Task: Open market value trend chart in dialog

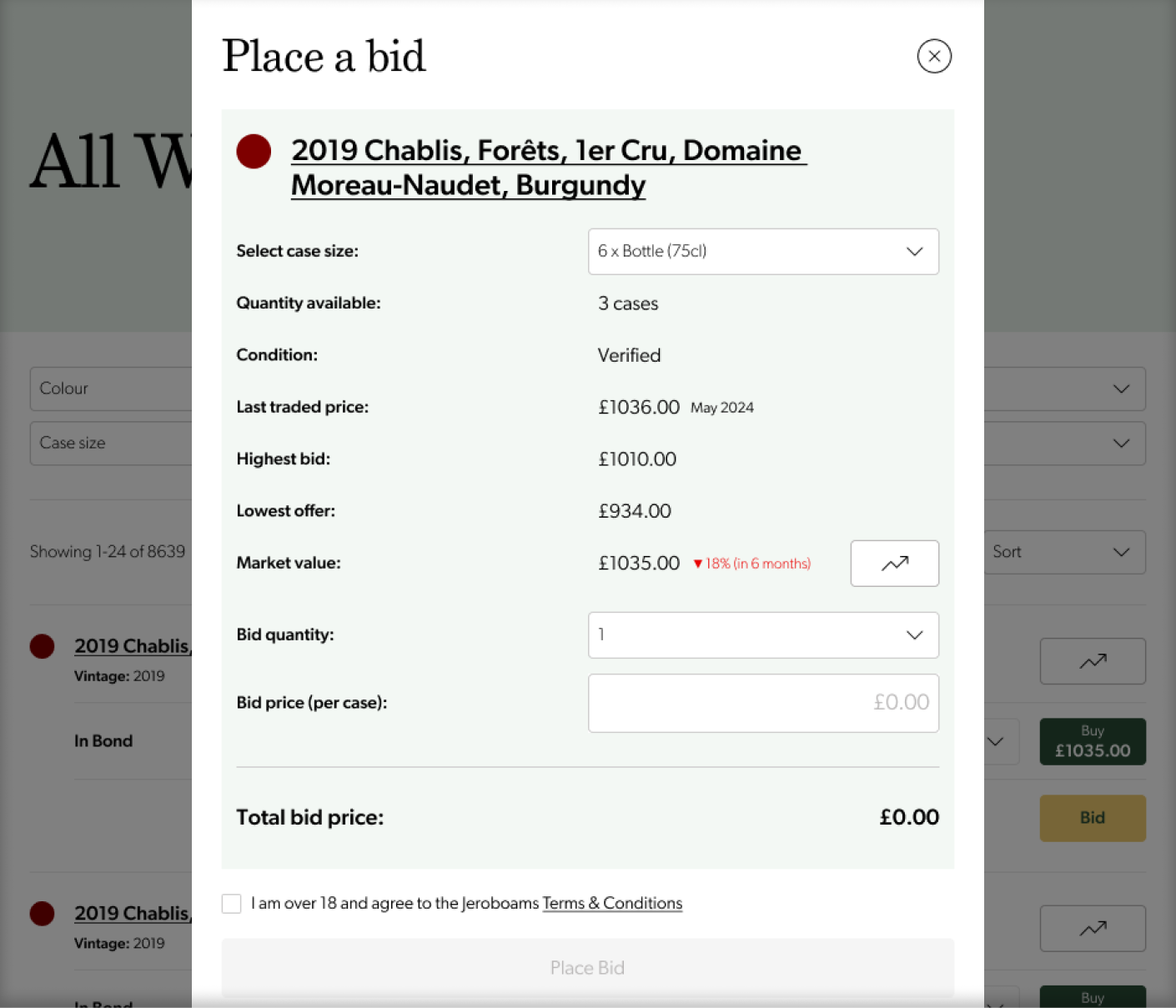Action: [x=894, y=564]
